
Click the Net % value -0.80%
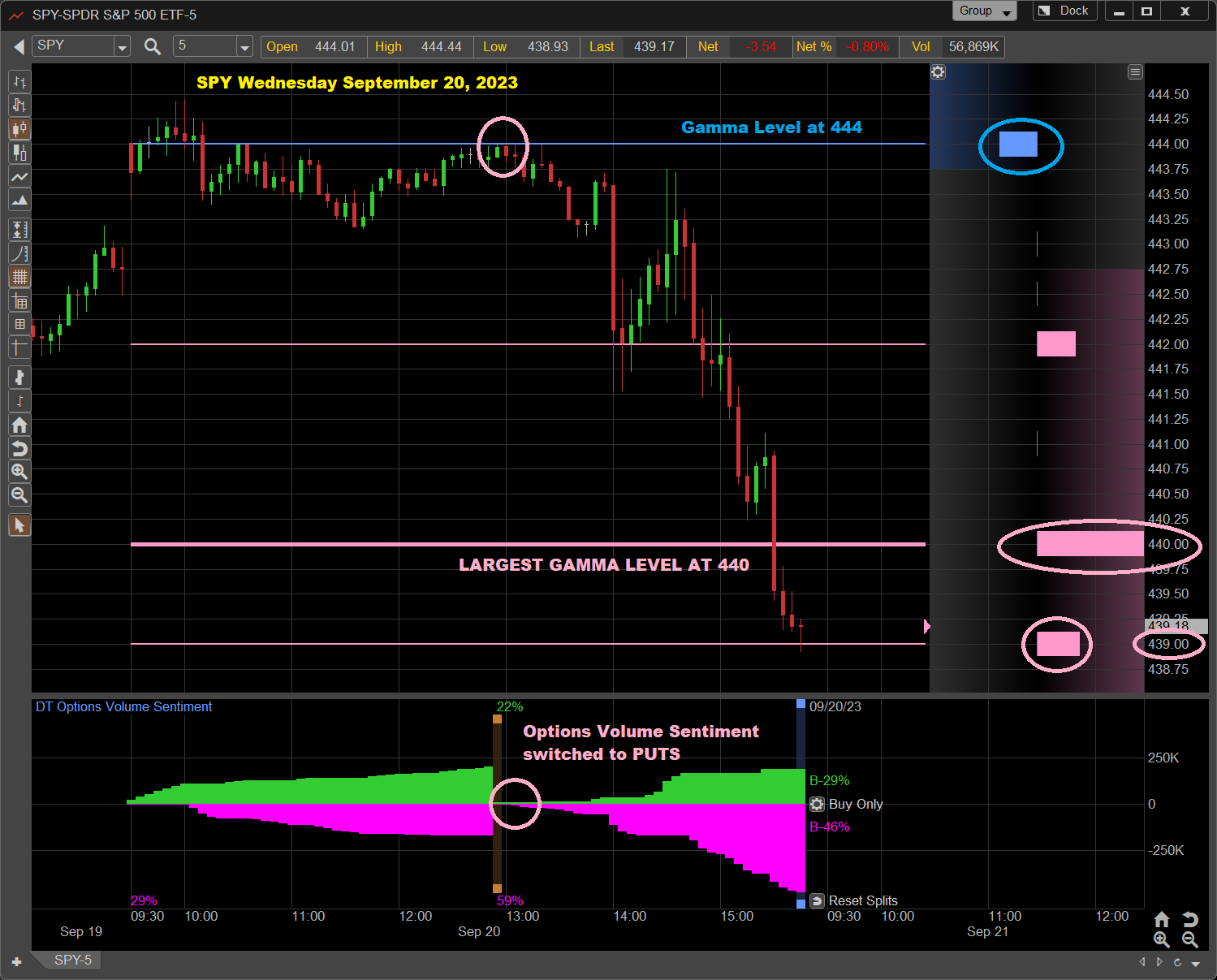coord(867,46)
